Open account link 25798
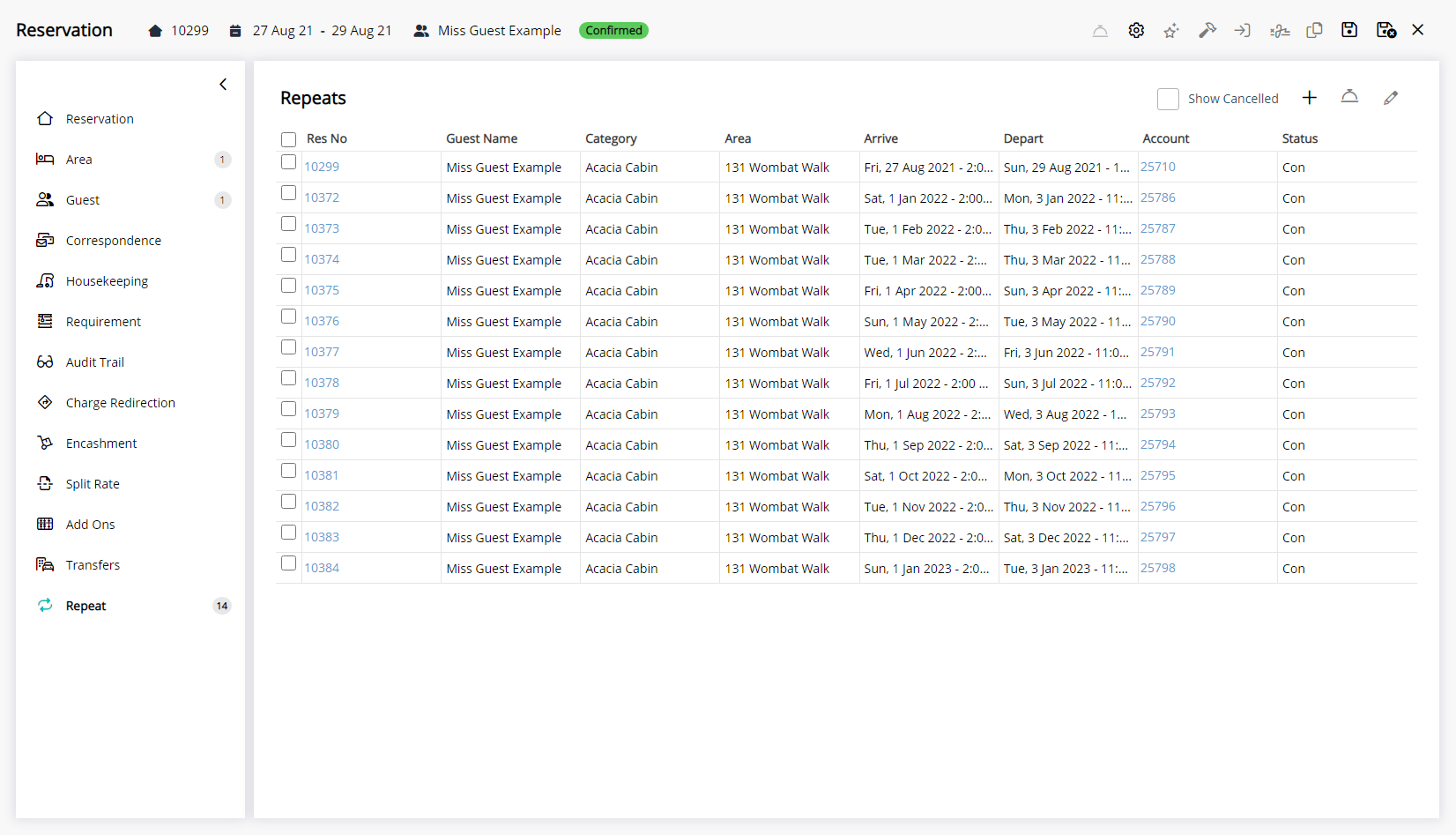 [x=1158, y=568]
